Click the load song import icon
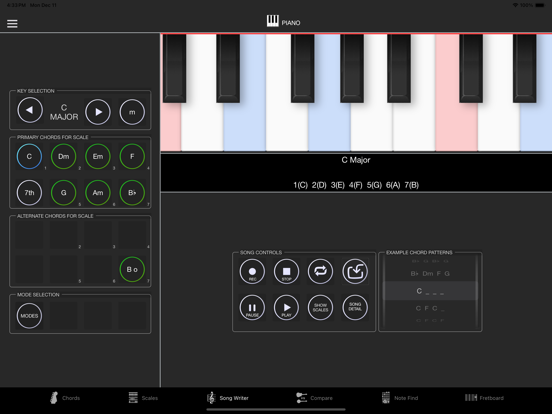The image size is (552, 414). pyautogui.click(x=355, y=271)
